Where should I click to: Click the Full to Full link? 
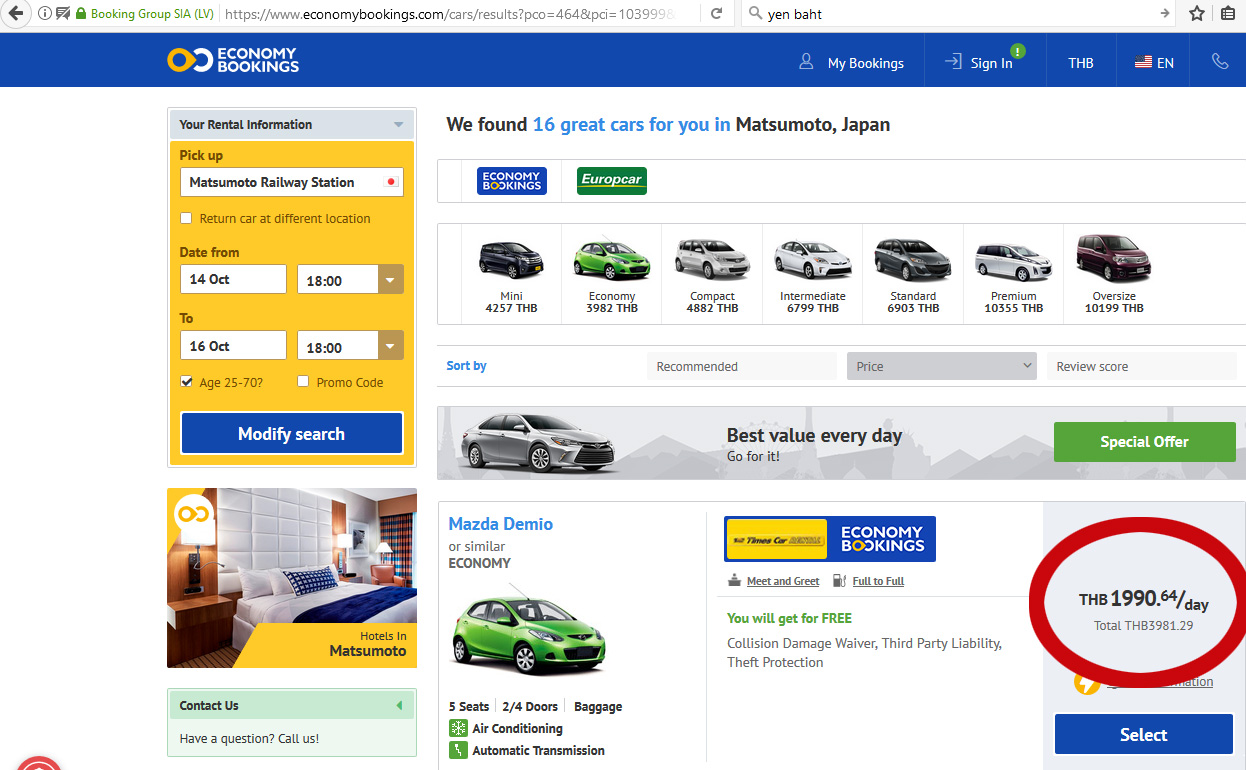tap(878, 581)
